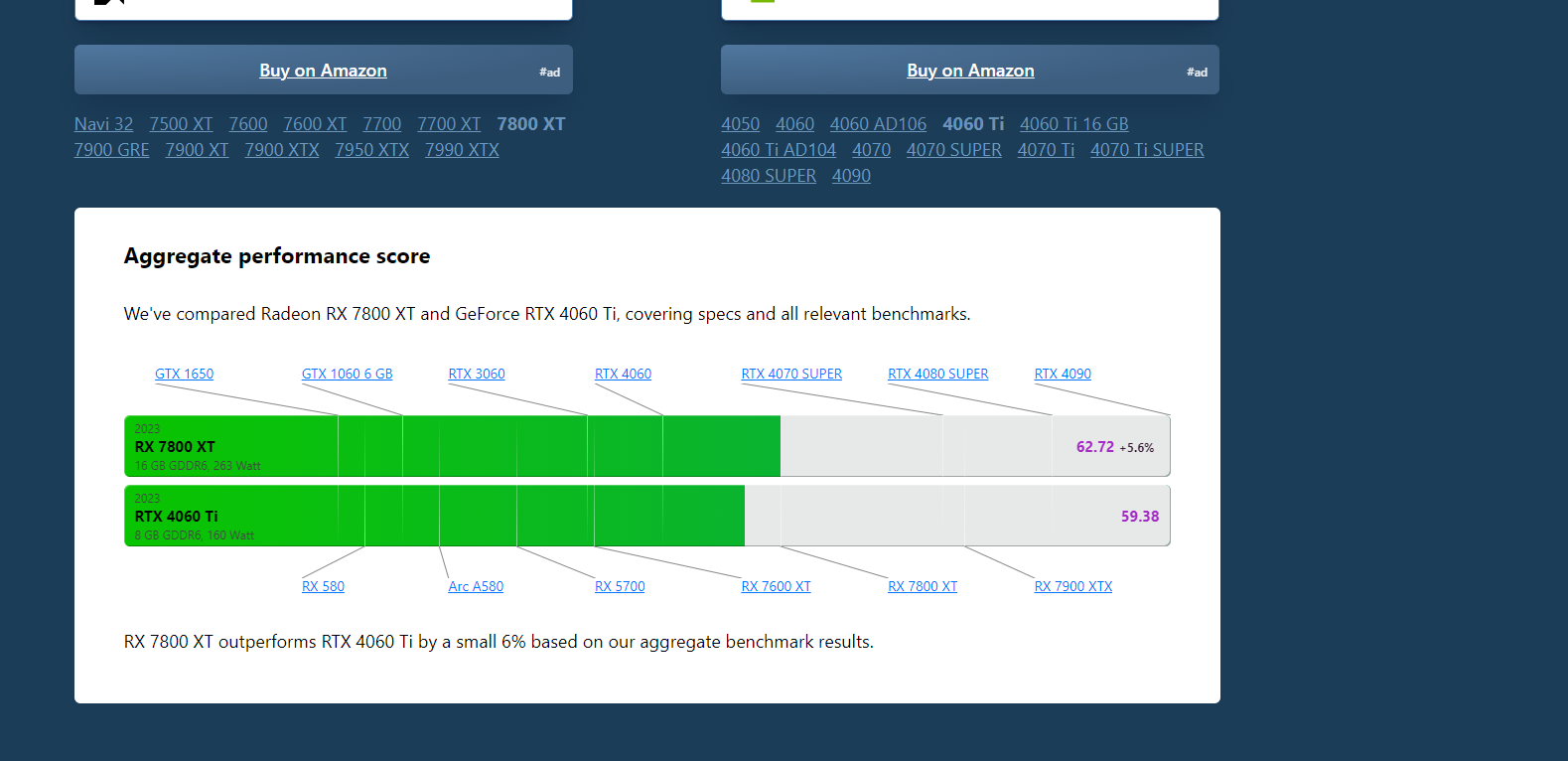Open the 7600 XT link in the AMD list
Screen dimensions: 1568x761
coord(315,124)
